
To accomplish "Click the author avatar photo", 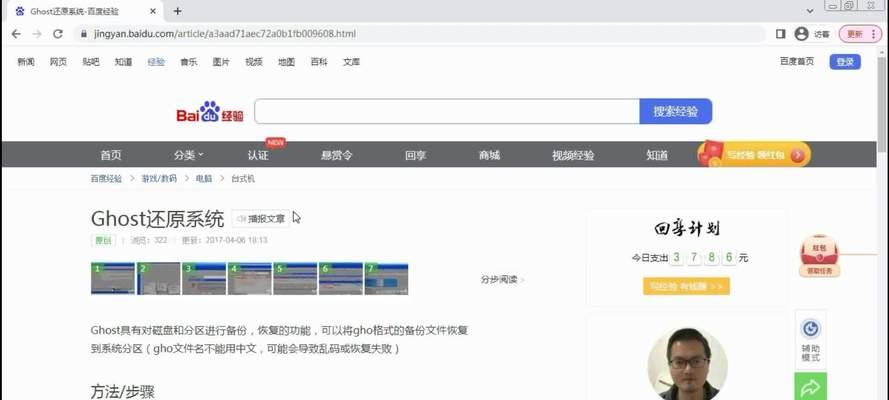I will 688,364.
